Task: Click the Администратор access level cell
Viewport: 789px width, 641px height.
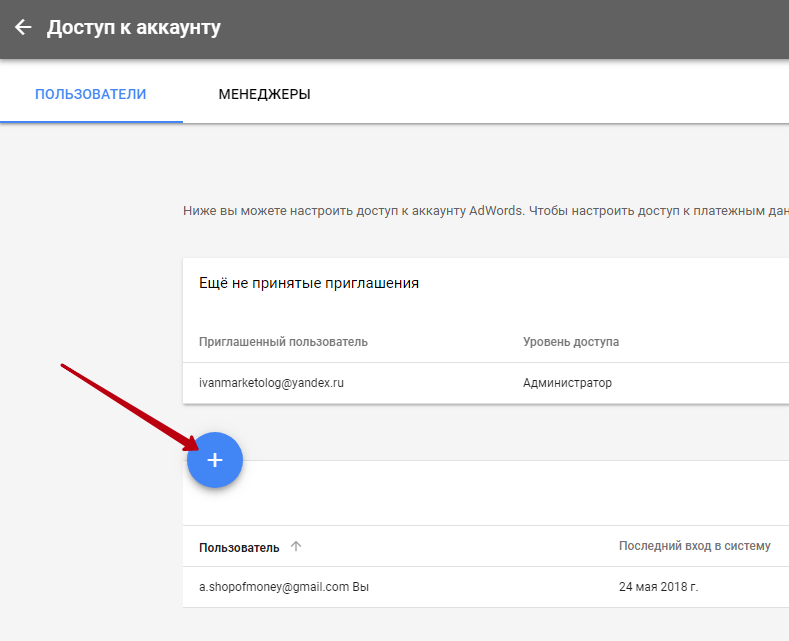Action: [x=567, y=383]
